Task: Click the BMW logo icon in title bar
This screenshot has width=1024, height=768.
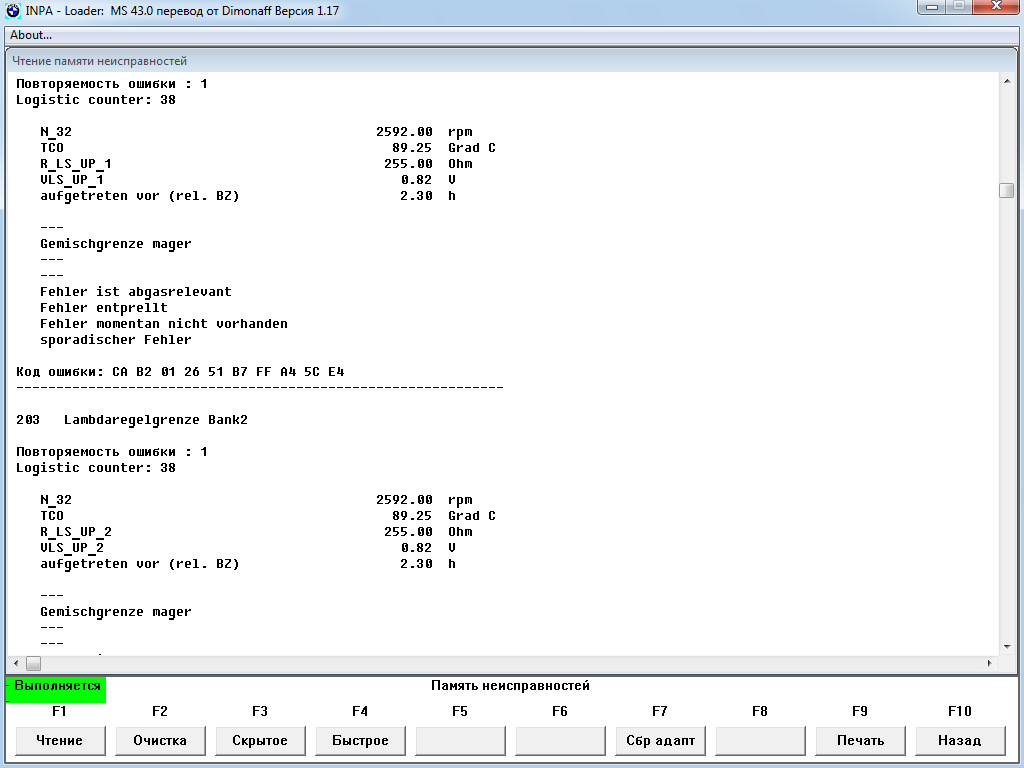Action: (x=13, y=10)
